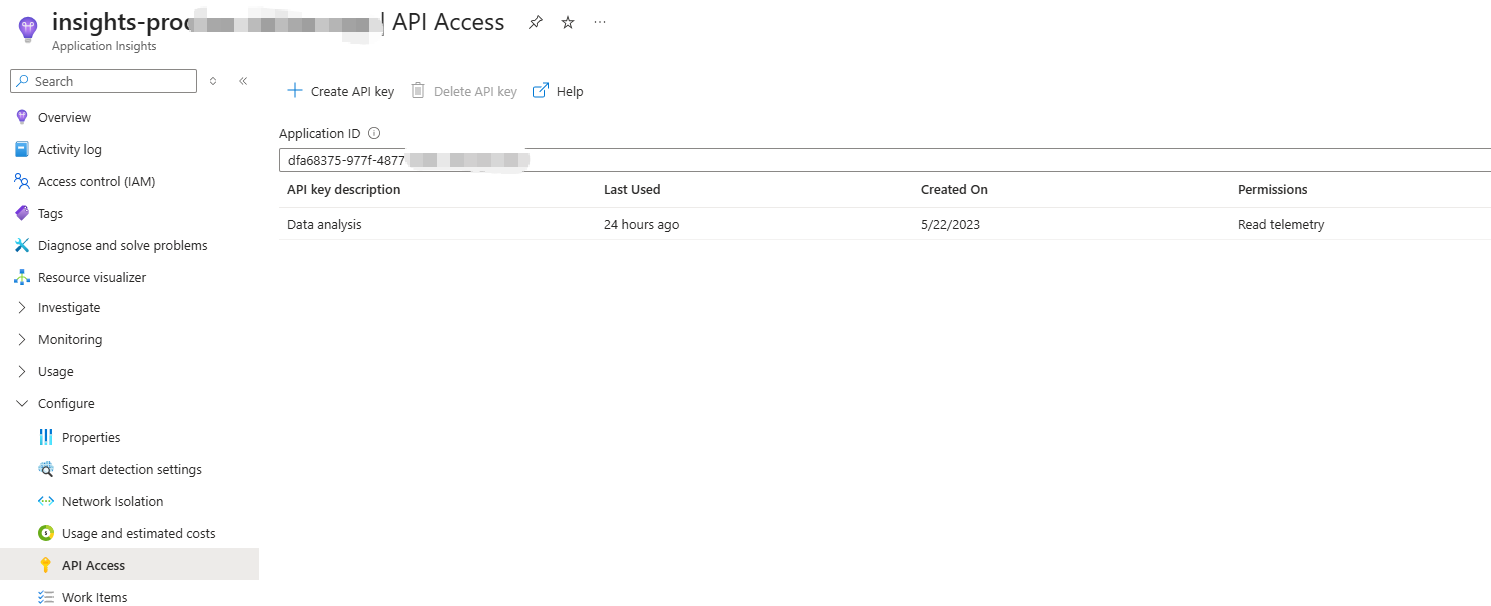Click the plus icon for Create API key

pos(295,90)
